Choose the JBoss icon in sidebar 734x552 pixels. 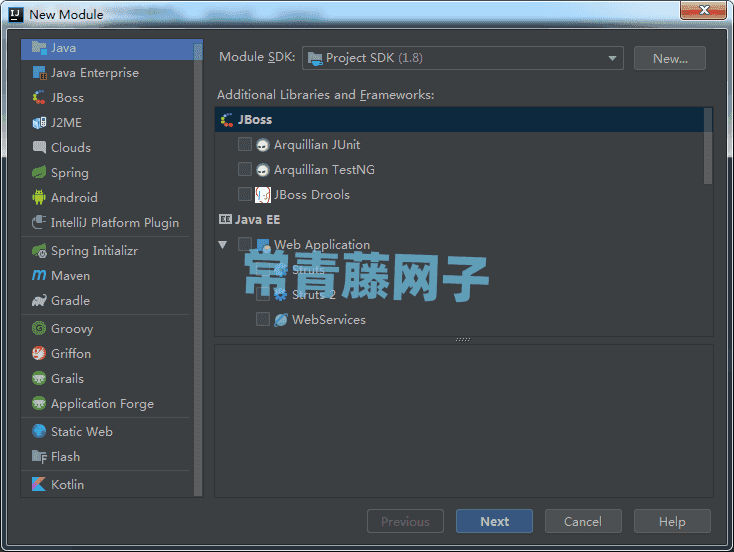click(x=39, y=97)
